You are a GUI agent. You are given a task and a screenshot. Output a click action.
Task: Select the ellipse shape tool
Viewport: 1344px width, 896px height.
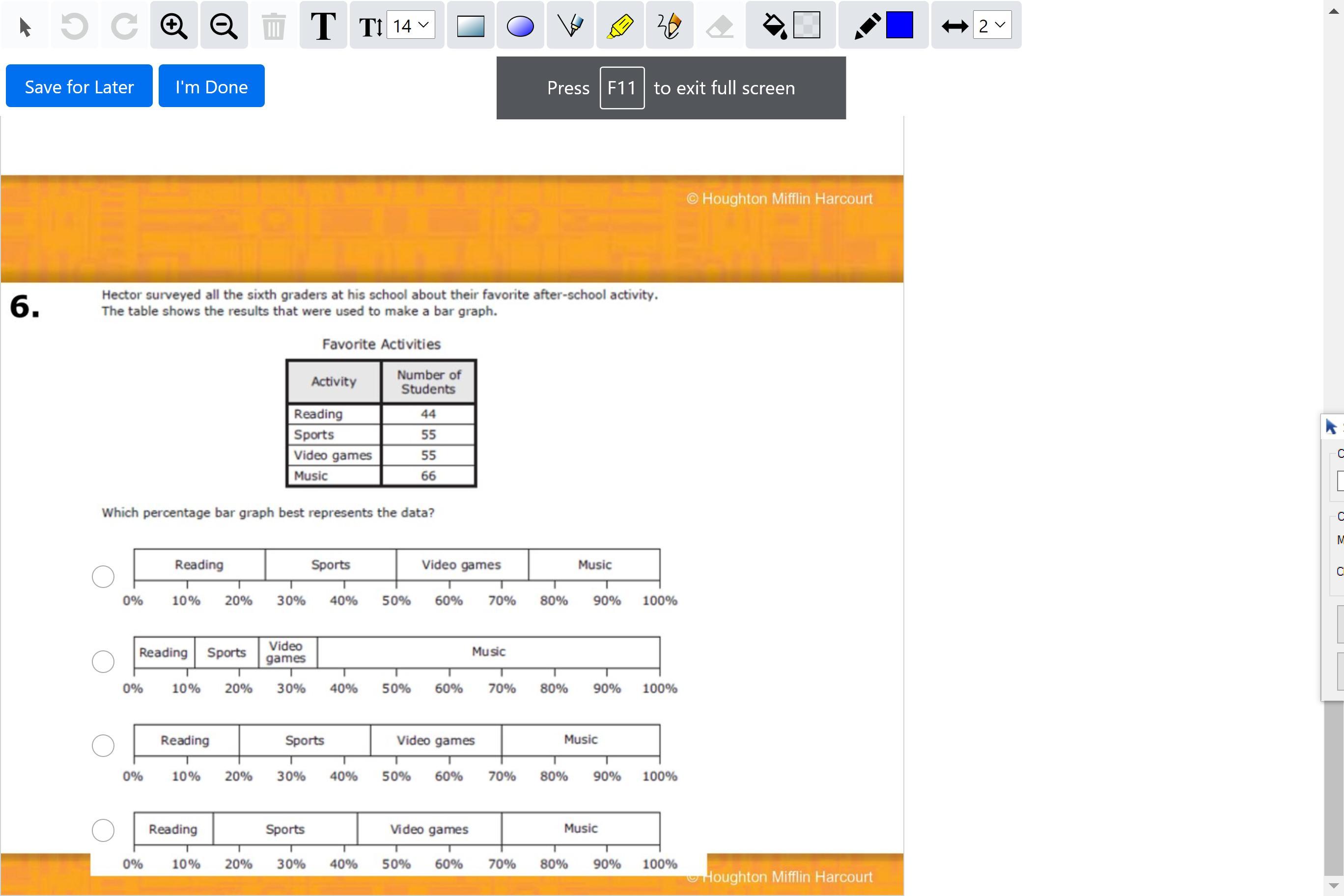520,27
